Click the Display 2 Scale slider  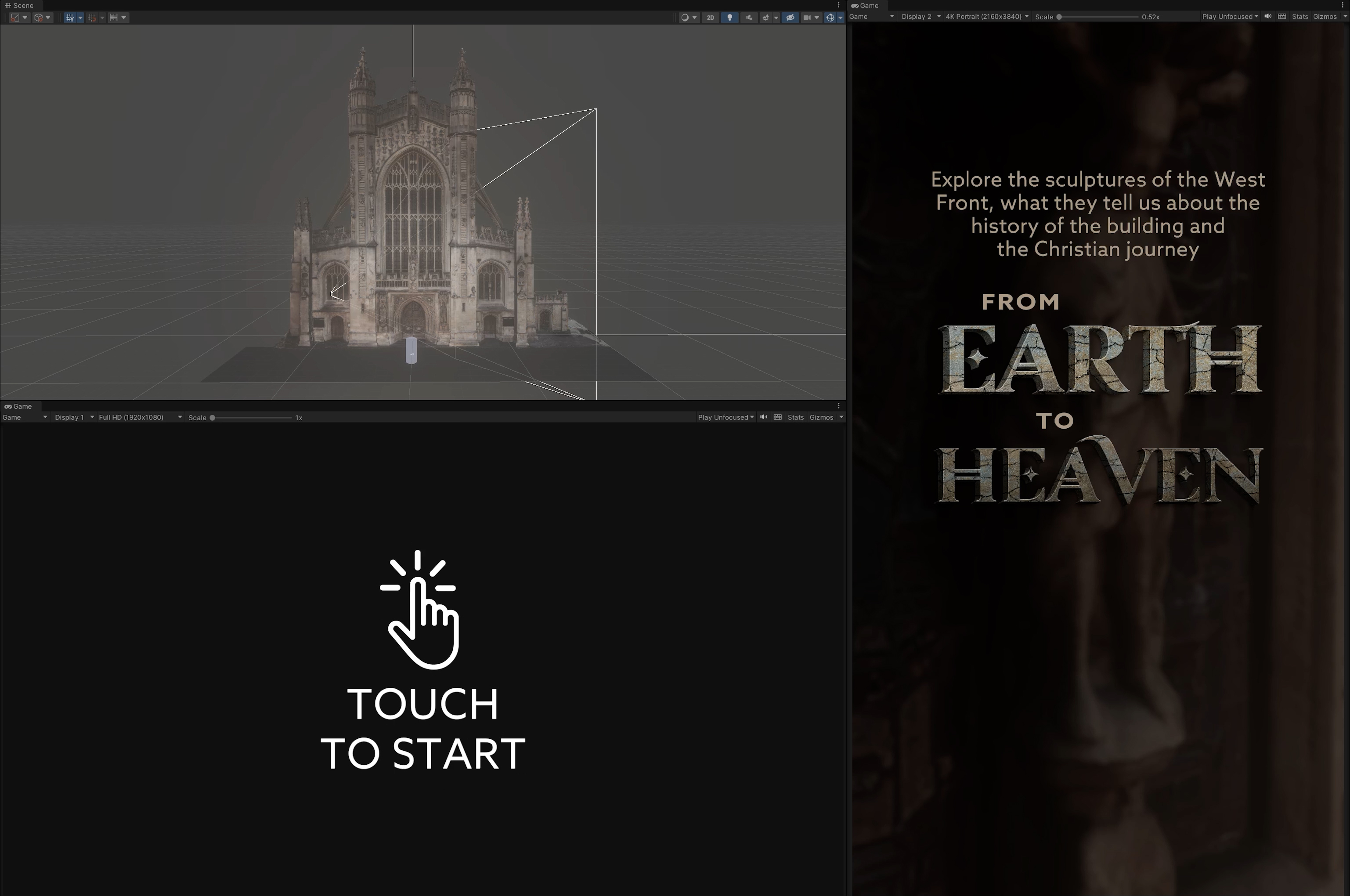pos(1097,17)
